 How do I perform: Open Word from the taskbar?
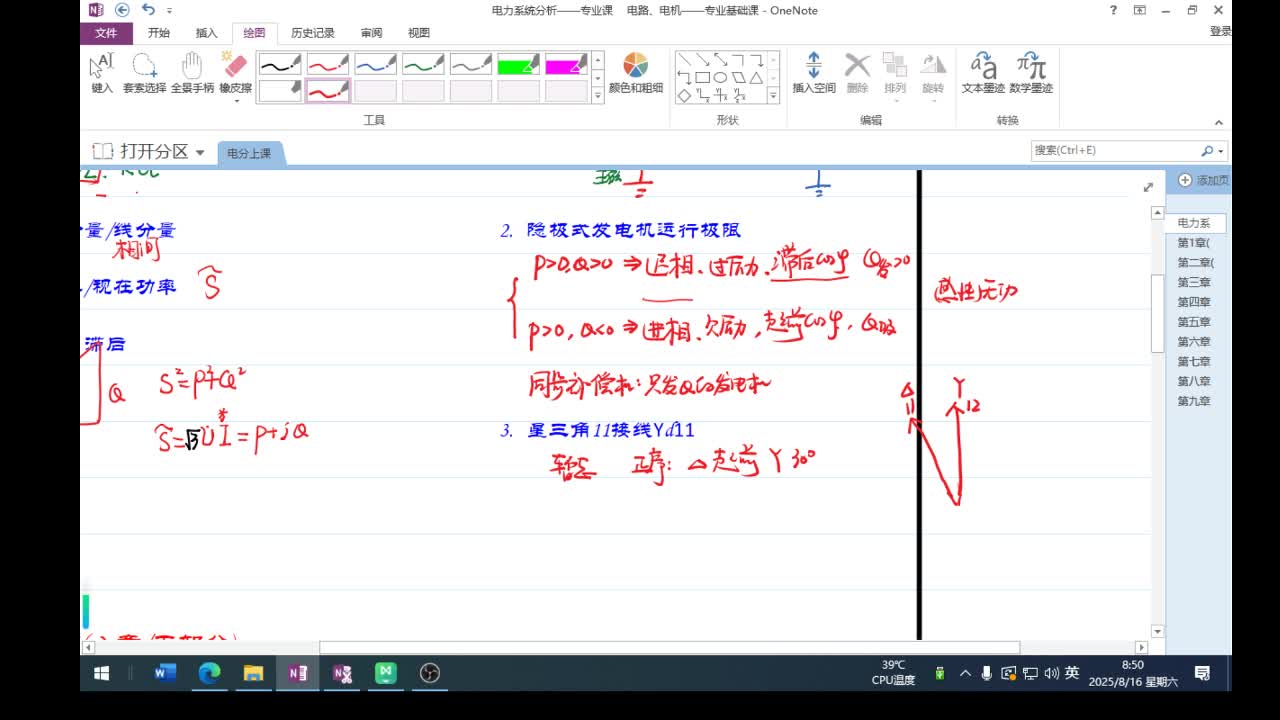pyautogui.click(x=165, y=673)
